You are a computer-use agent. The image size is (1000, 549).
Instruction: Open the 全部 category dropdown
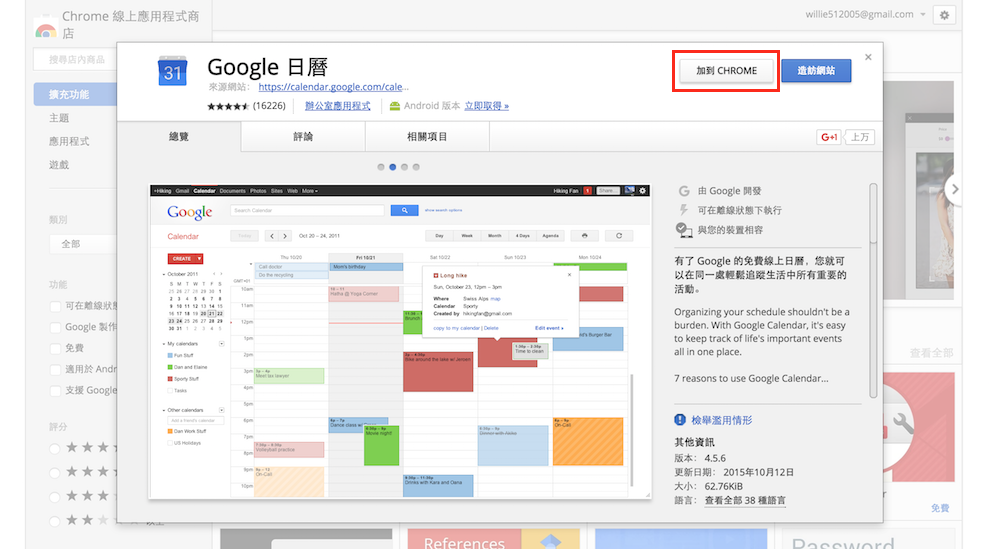coord(83,244)
